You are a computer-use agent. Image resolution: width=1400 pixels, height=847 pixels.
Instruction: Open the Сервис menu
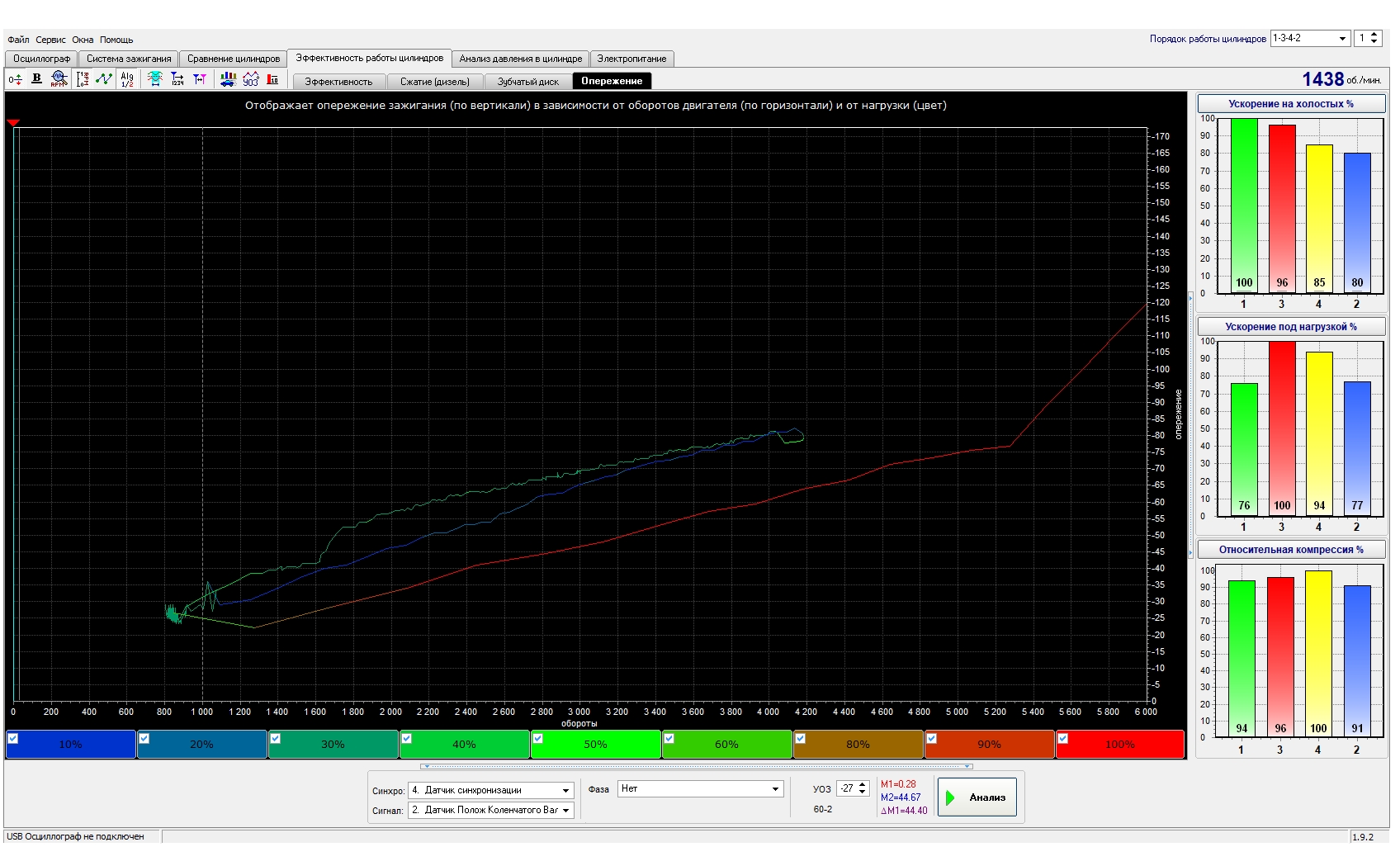tap(50, 40)
